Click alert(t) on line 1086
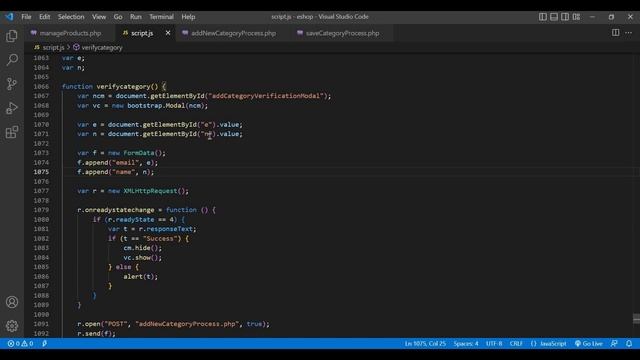The width and height of the screenshot is (640, 360). pyautogui.click(x=140, y=276)
